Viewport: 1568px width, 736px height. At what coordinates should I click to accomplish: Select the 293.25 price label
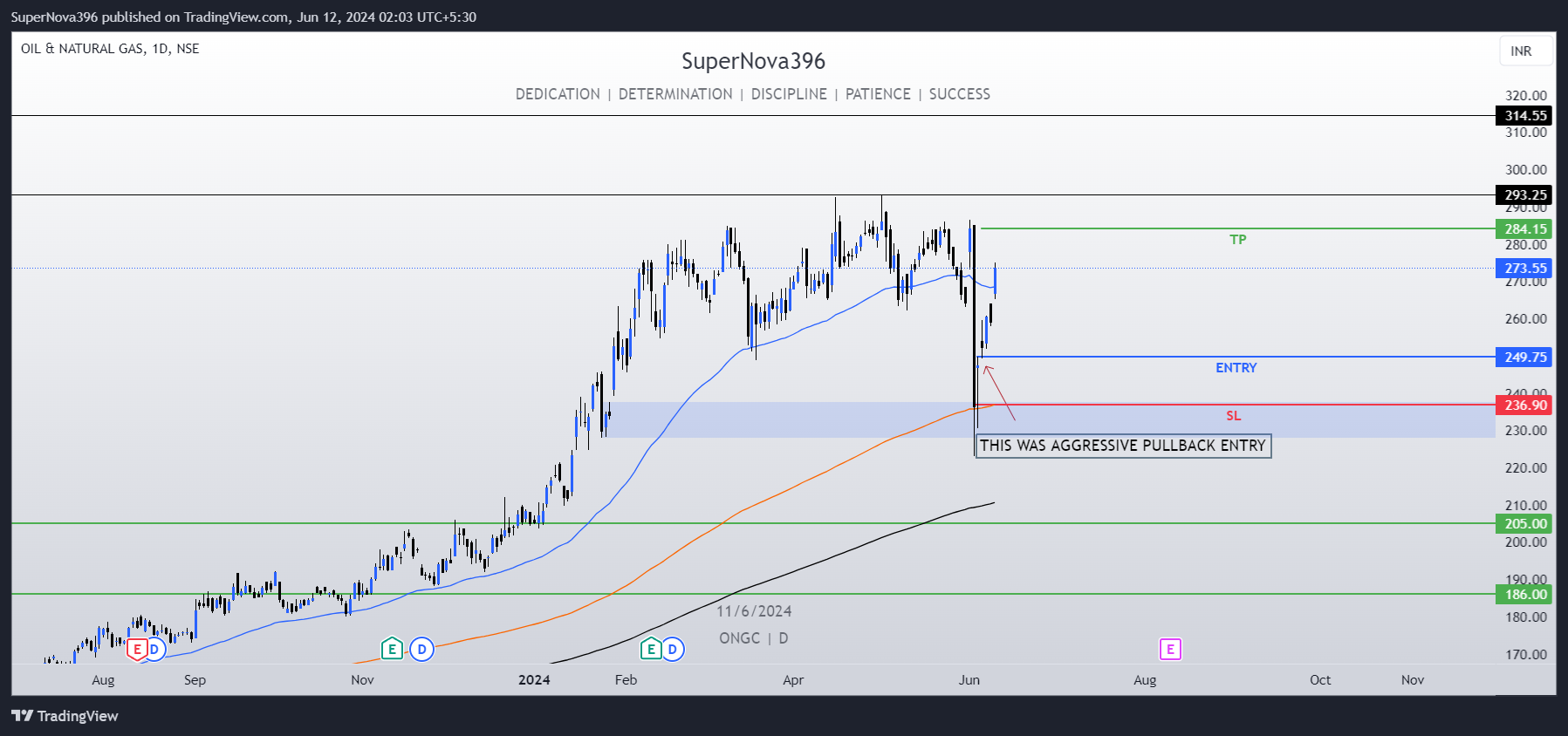pyautogui.click(x=1525, y=194)
